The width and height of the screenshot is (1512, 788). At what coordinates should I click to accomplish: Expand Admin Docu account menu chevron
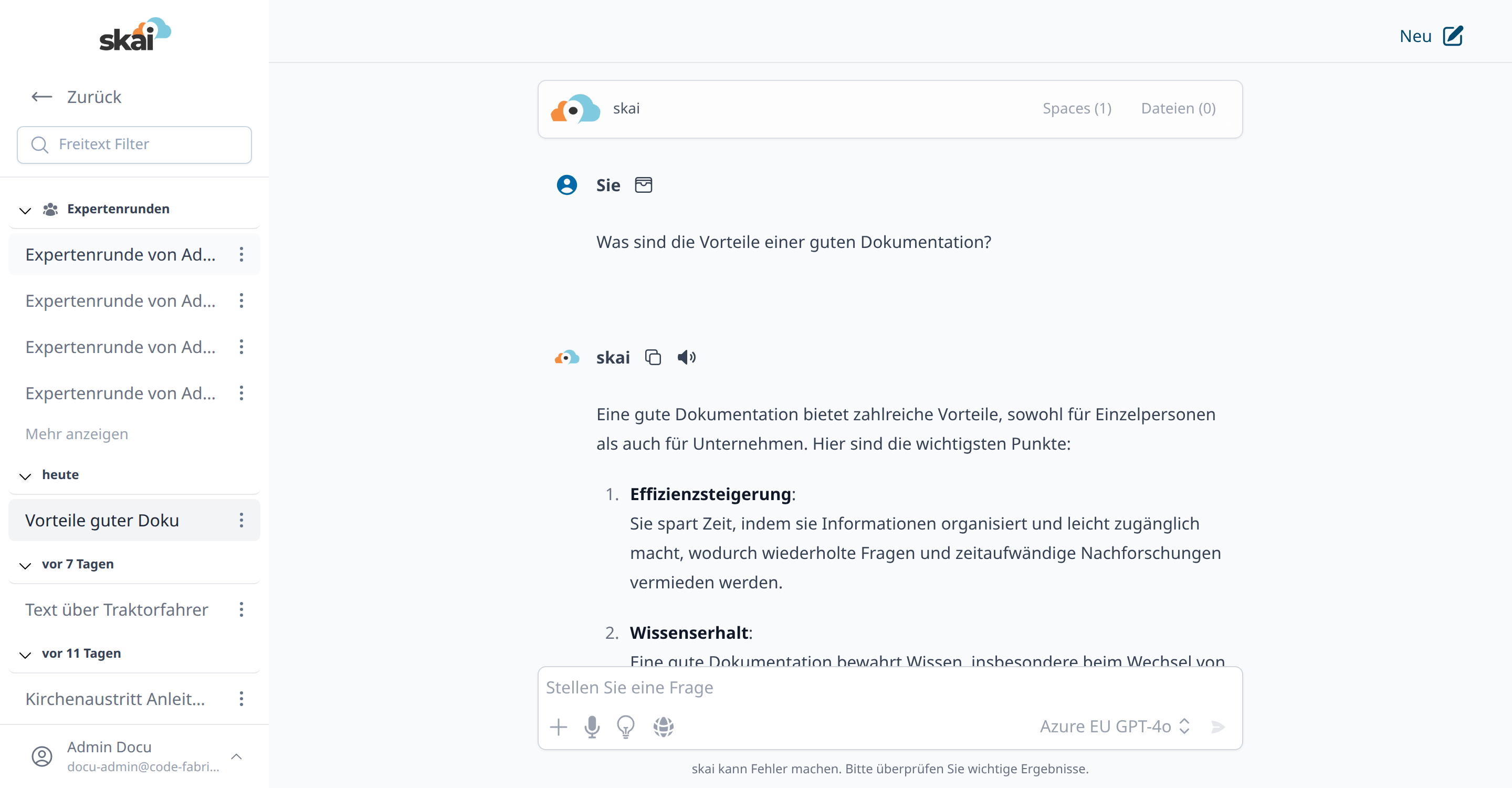coord(237,756)
